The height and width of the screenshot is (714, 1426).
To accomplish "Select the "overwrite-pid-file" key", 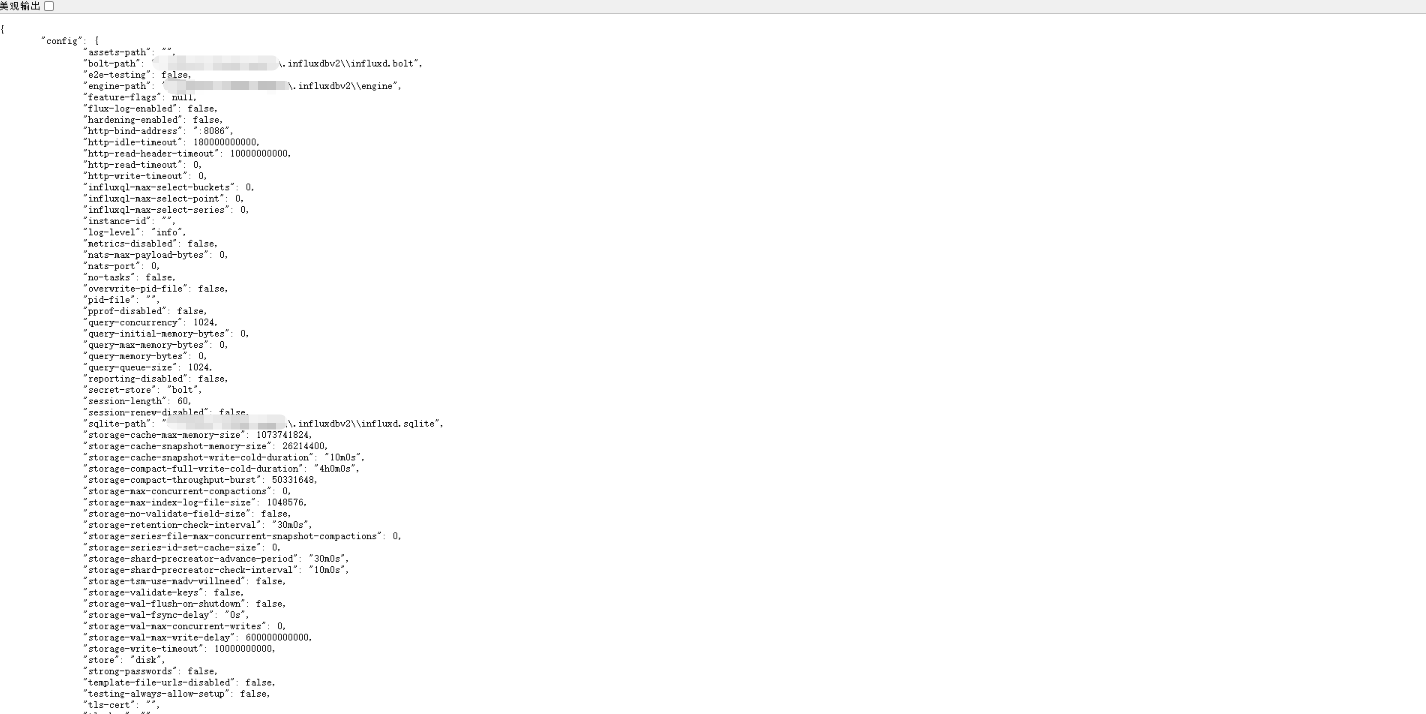I will click(136, 288).
